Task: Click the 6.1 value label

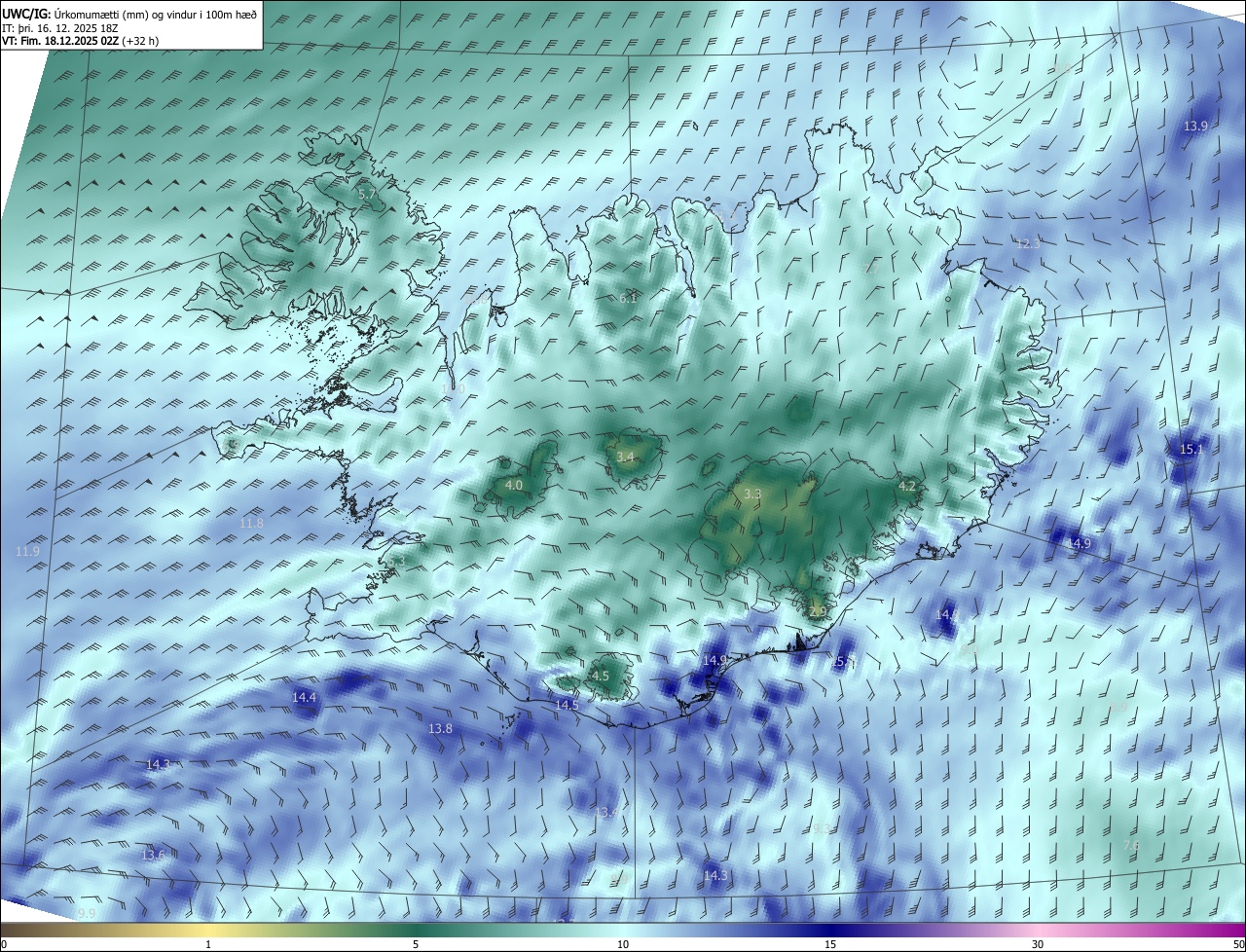Action: click(x=628, y=299)
